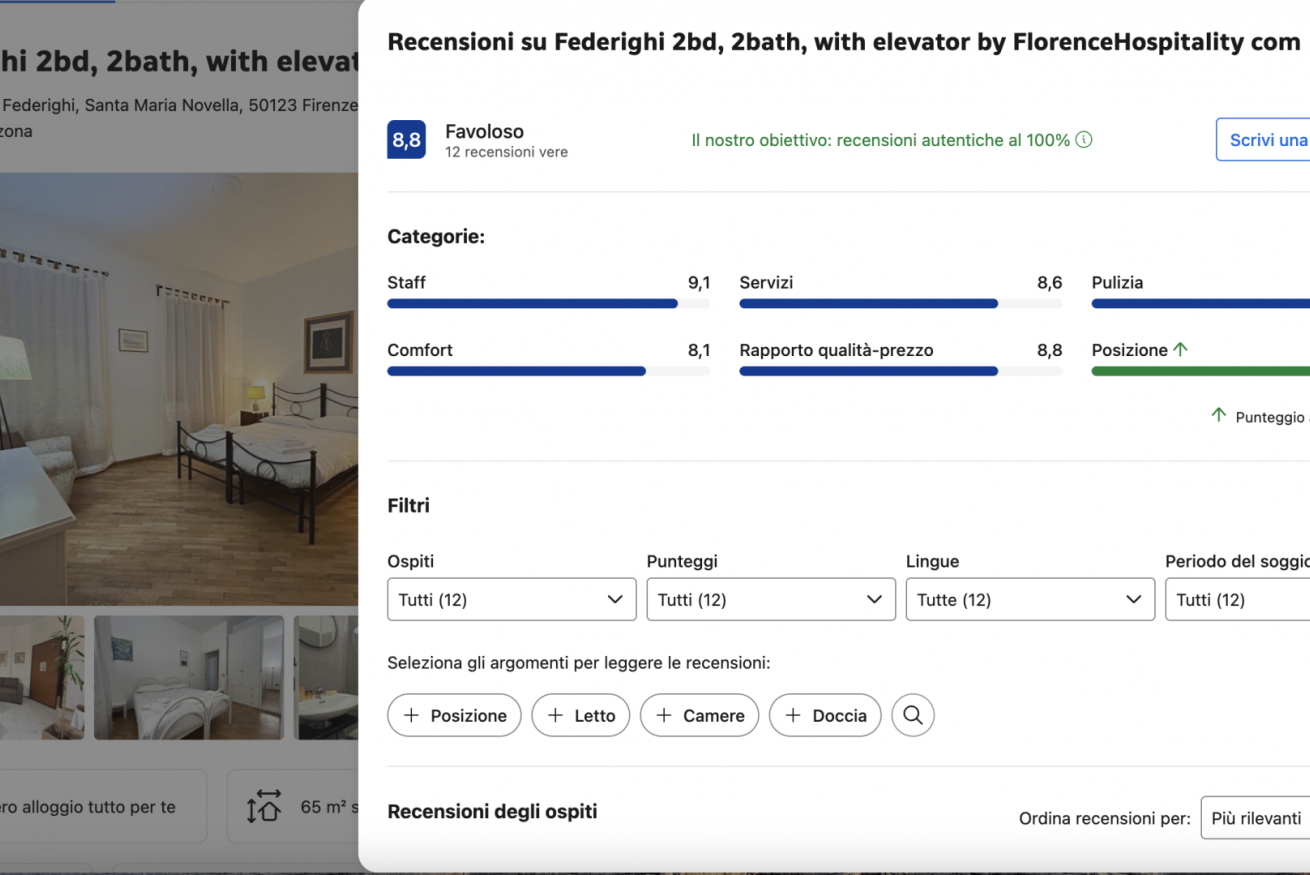
Task: Open the bathroom sink thumbnail
Action: [326, 678]
